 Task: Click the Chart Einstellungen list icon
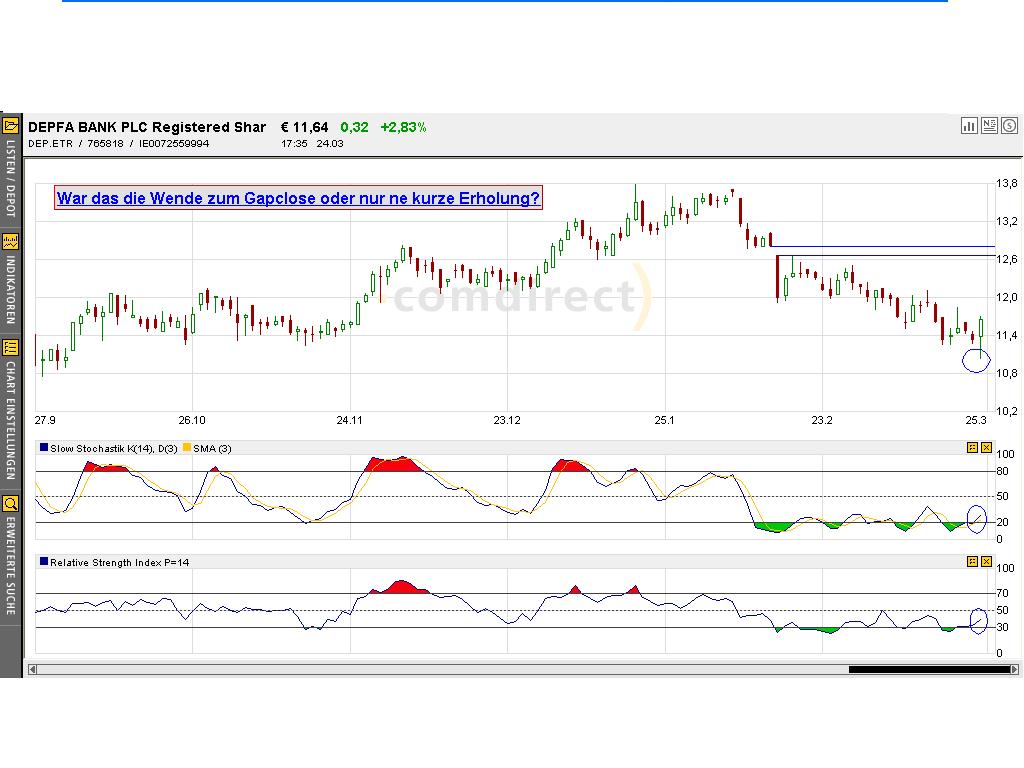pos(11,348)
